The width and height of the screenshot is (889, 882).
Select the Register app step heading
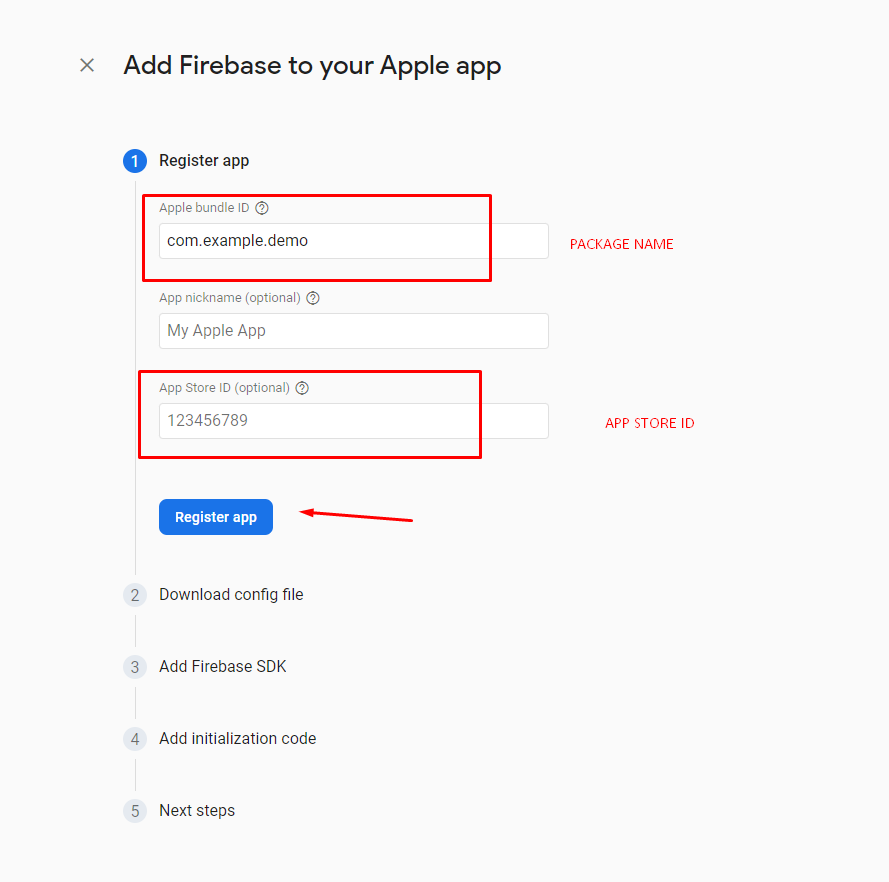[204, 161]
